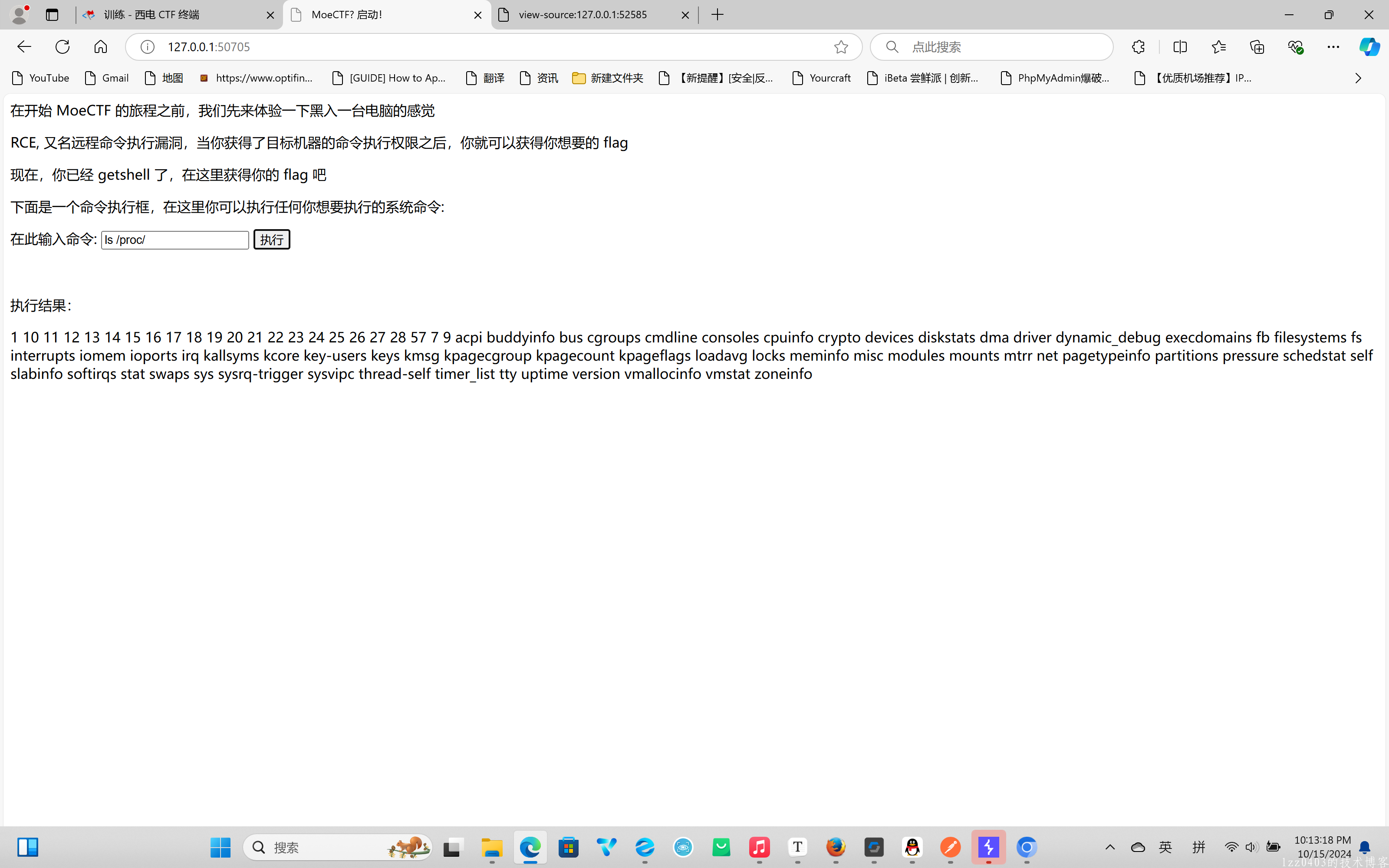Open Browser essentials heart icon
Screen dimensions: 1389x868
coord(1295,46)
